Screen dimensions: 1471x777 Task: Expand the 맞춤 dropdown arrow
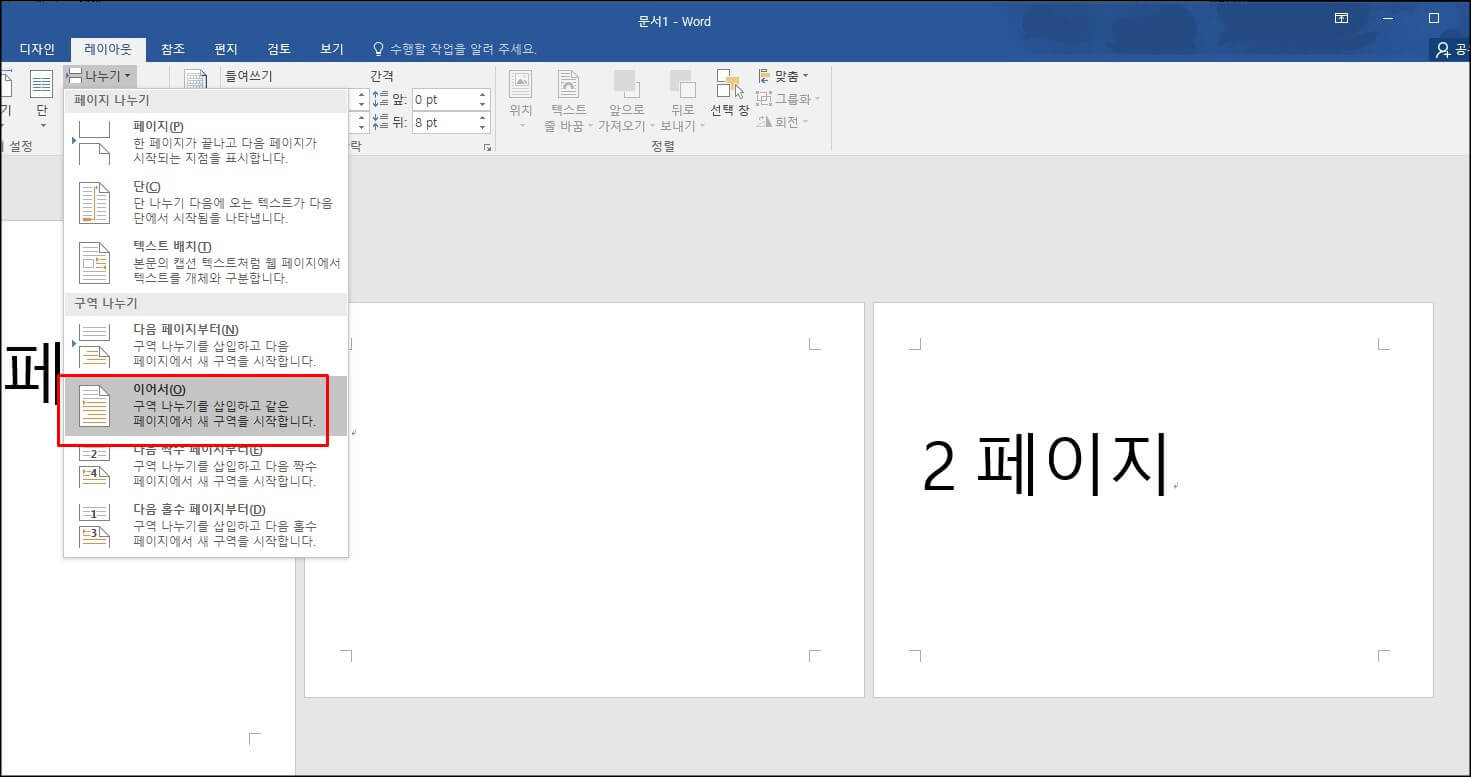(807, 74)
